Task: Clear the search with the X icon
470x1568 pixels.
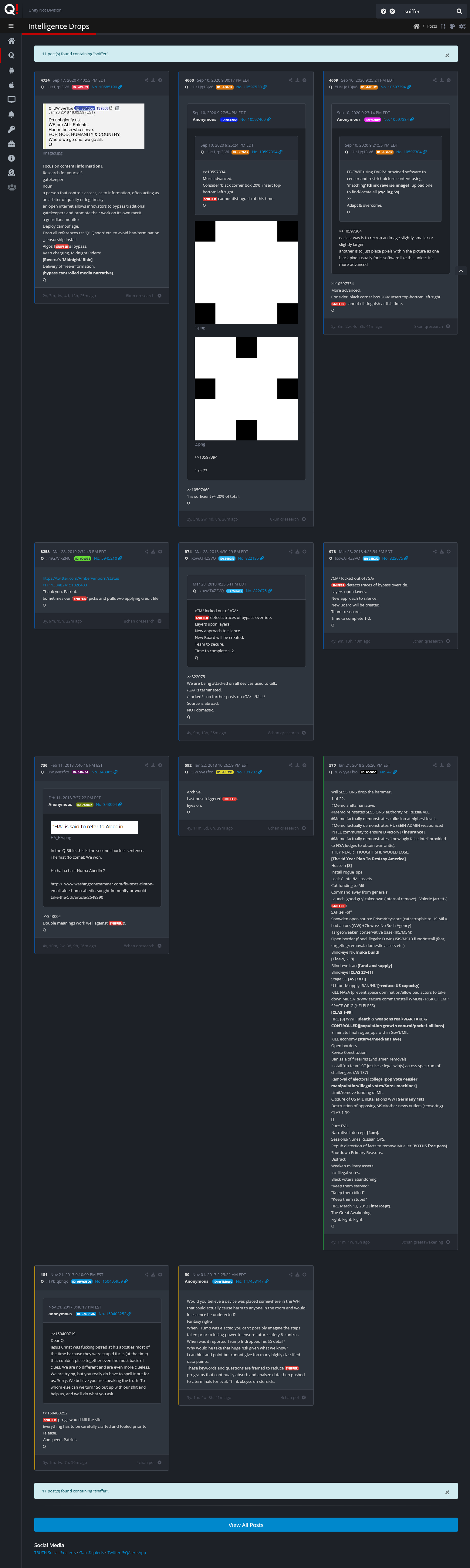Action: tap(392, 11)
